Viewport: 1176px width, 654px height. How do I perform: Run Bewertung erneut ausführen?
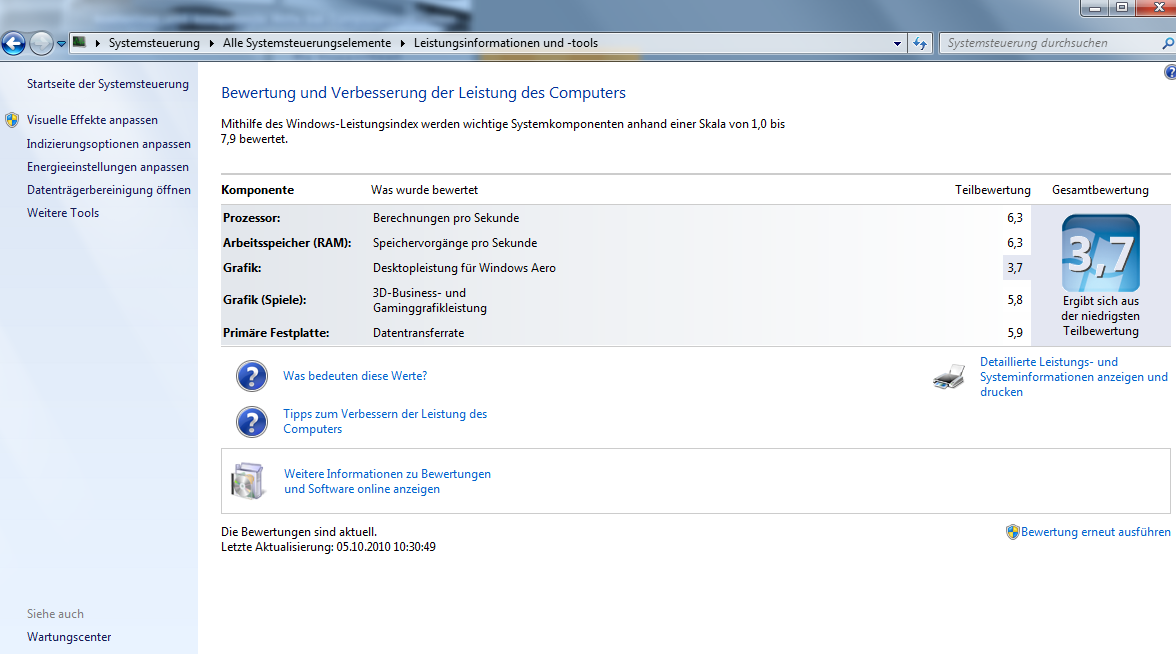(1096, 532)
